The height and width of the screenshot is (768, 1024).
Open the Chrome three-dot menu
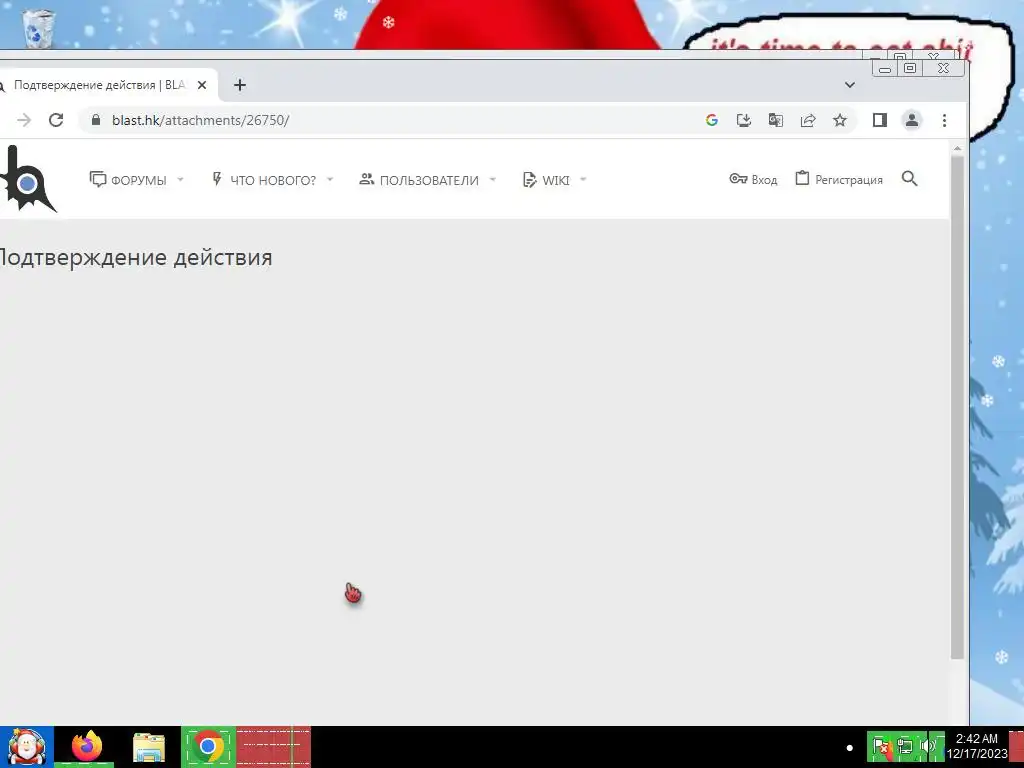tap(944, 120)
